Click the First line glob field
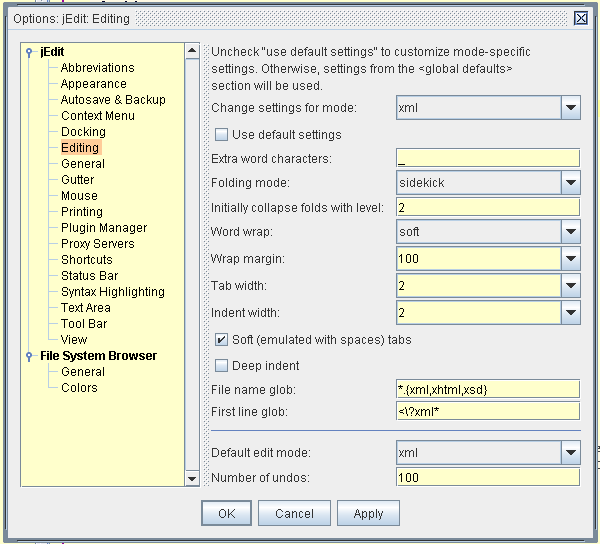This screenshot has width=600, height=544. coord(488,411)
